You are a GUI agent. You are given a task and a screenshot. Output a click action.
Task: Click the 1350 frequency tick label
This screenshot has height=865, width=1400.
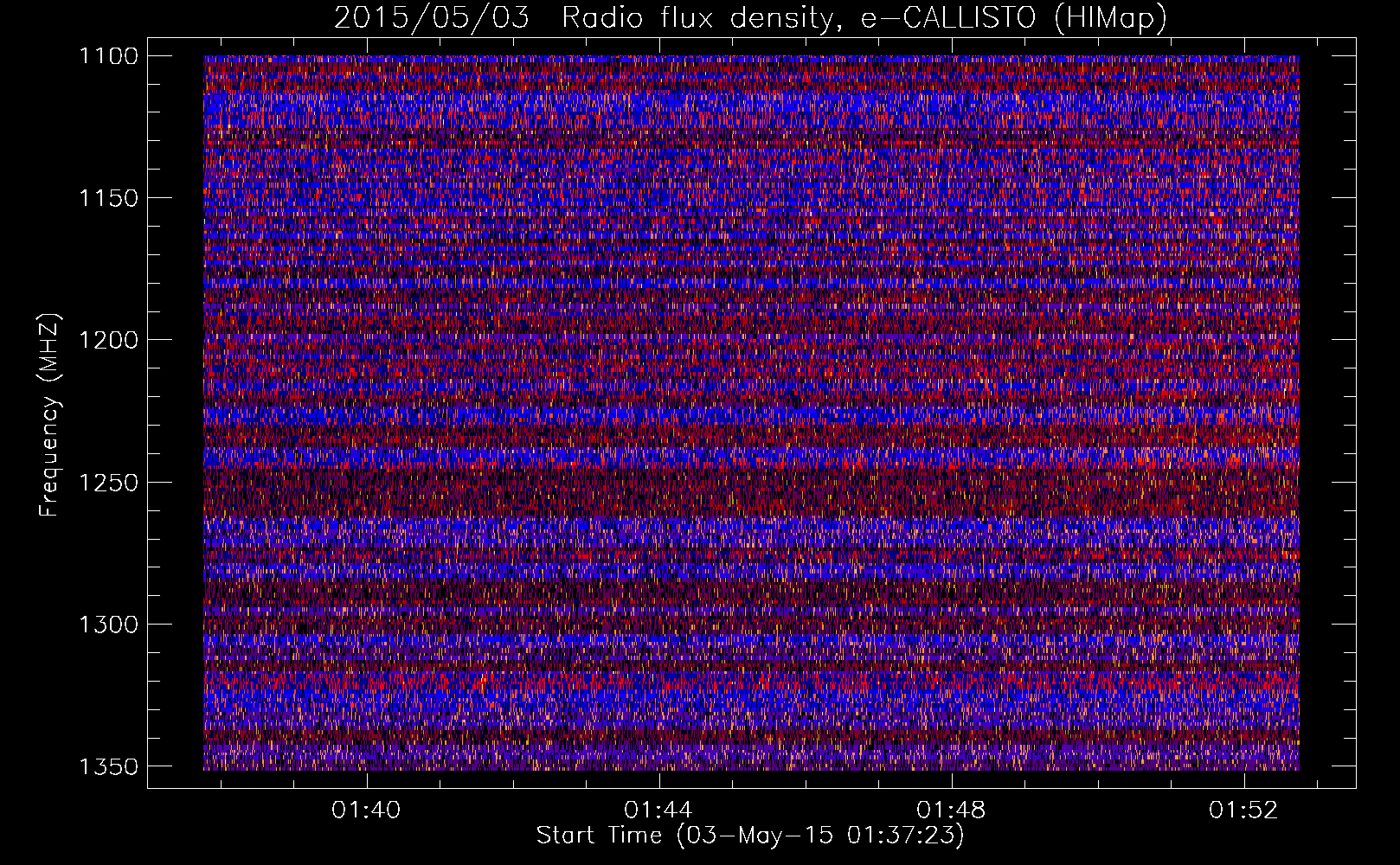108,766
